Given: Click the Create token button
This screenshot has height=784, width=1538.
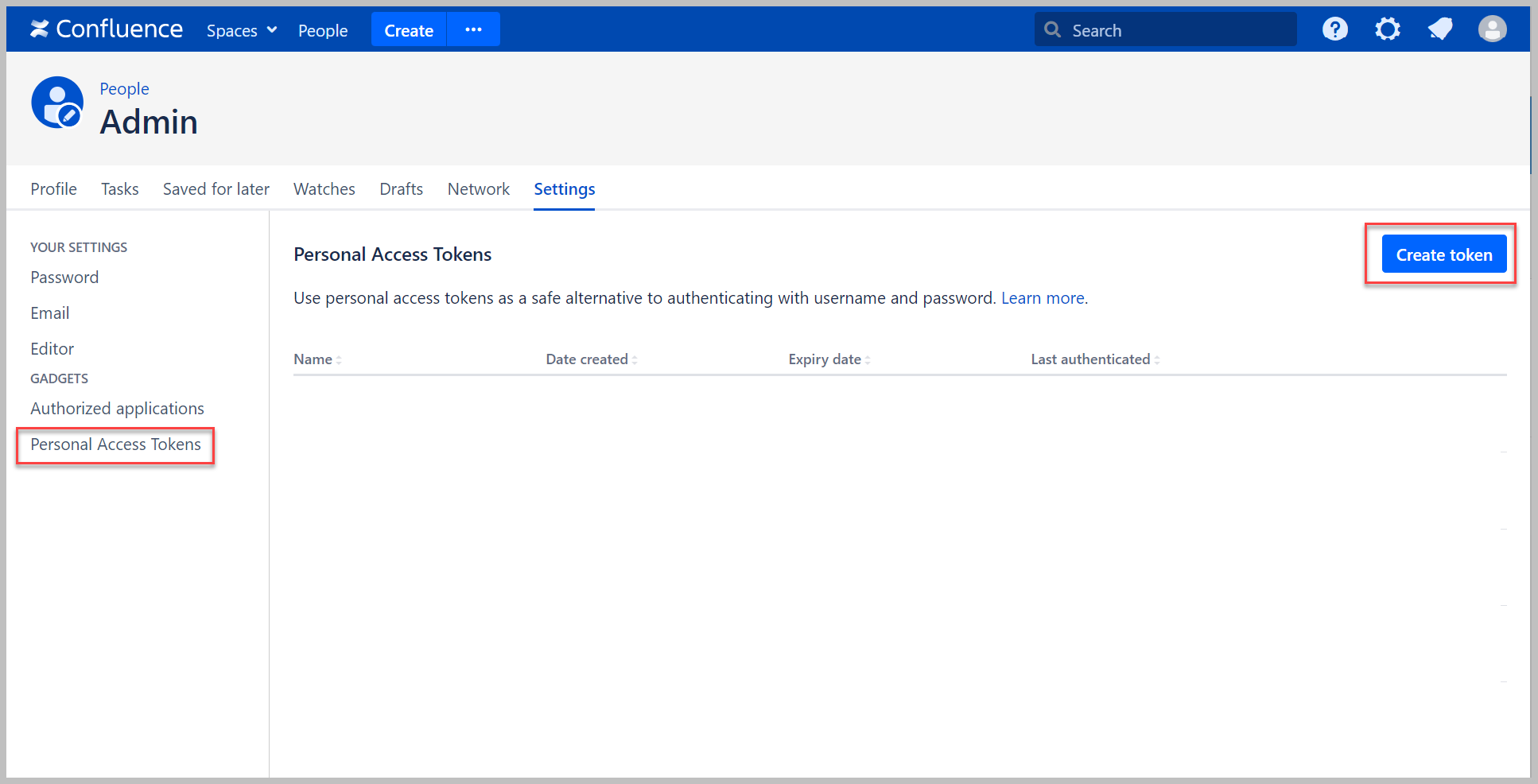Looking at the screenshot, I should pyautogui.click(x=1443, y=254).
